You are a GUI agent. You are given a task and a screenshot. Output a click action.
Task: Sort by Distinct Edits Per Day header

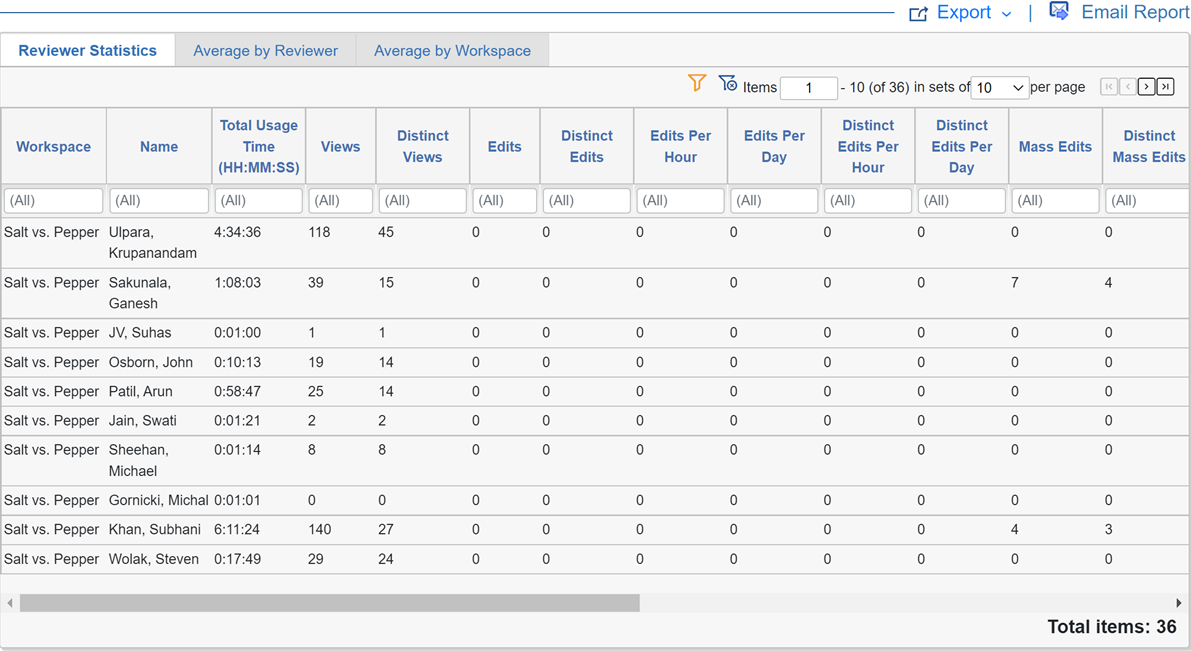click(962, 147)
